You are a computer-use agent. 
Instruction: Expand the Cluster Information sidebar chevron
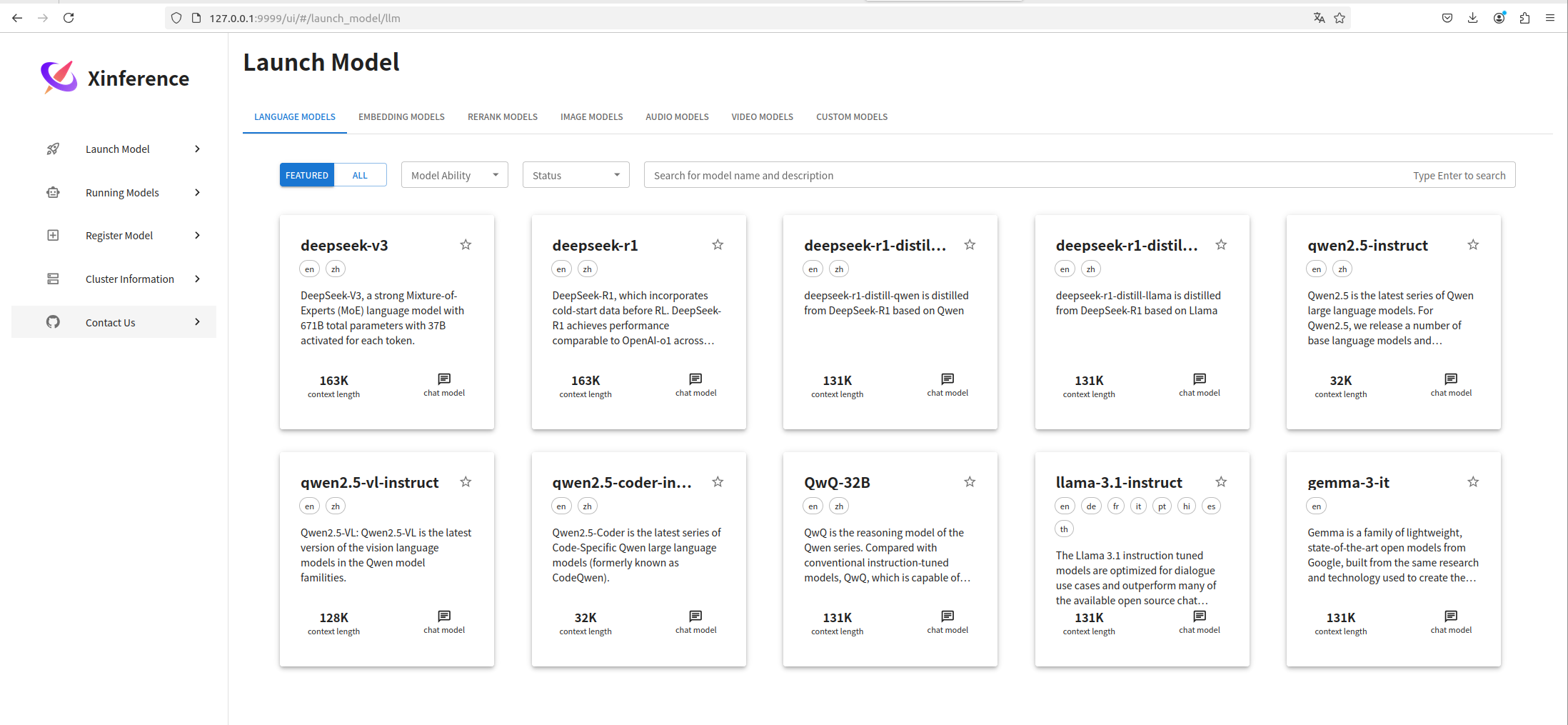point(198,279)
